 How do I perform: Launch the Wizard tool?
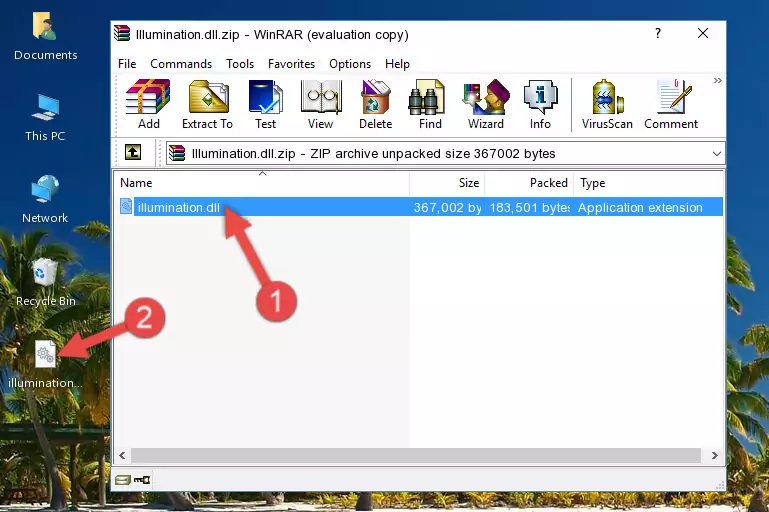tap(486, 104)
